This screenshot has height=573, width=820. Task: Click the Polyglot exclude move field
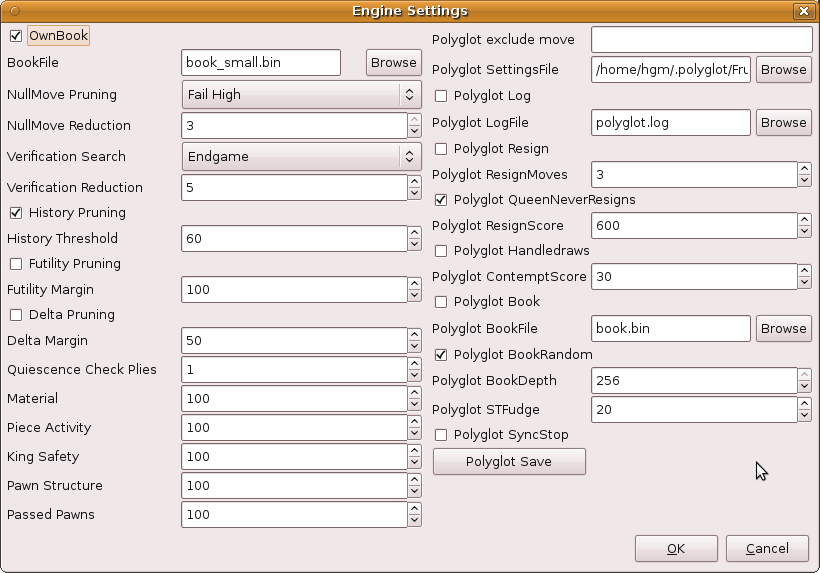[x=701, y=39]
